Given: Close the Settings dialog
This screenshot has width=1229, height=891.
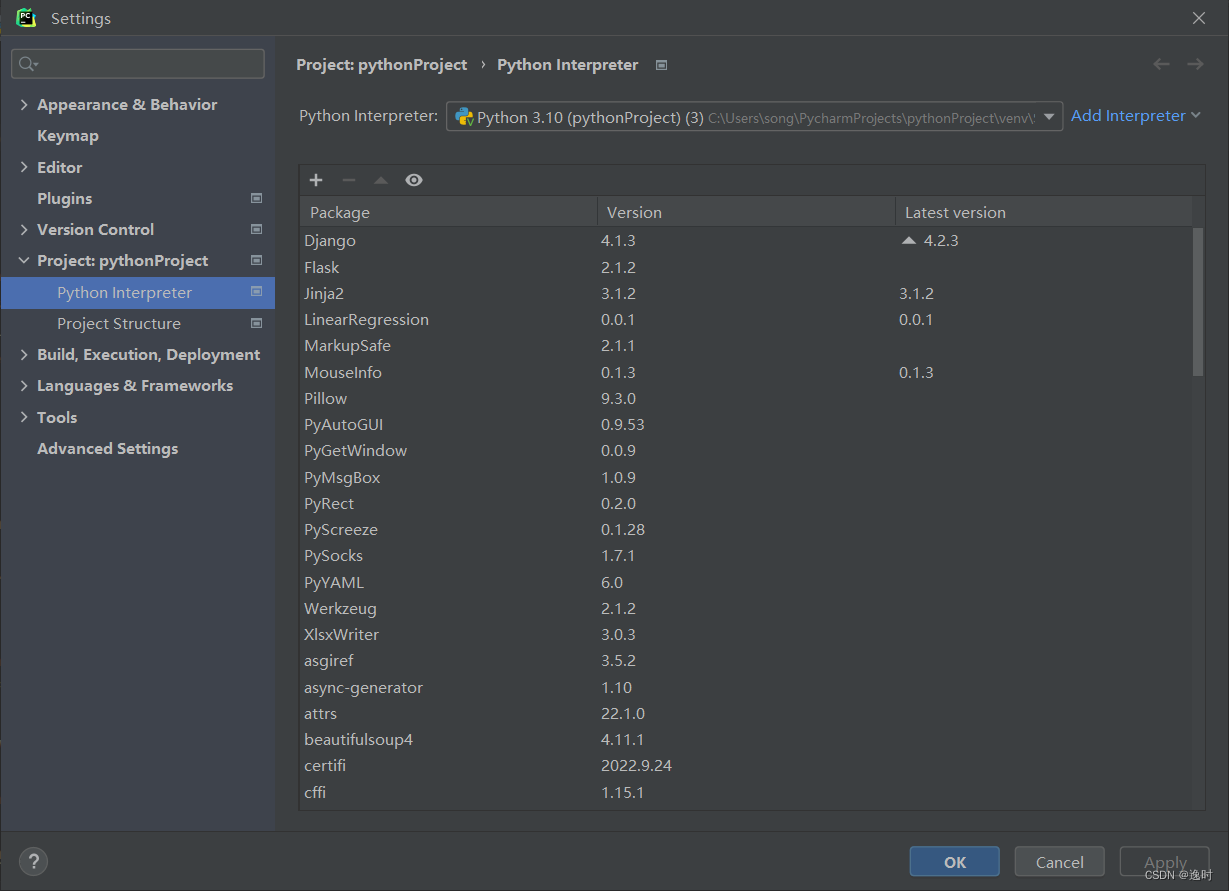Looking at the screenshot, I should [x=1199, y=18].
